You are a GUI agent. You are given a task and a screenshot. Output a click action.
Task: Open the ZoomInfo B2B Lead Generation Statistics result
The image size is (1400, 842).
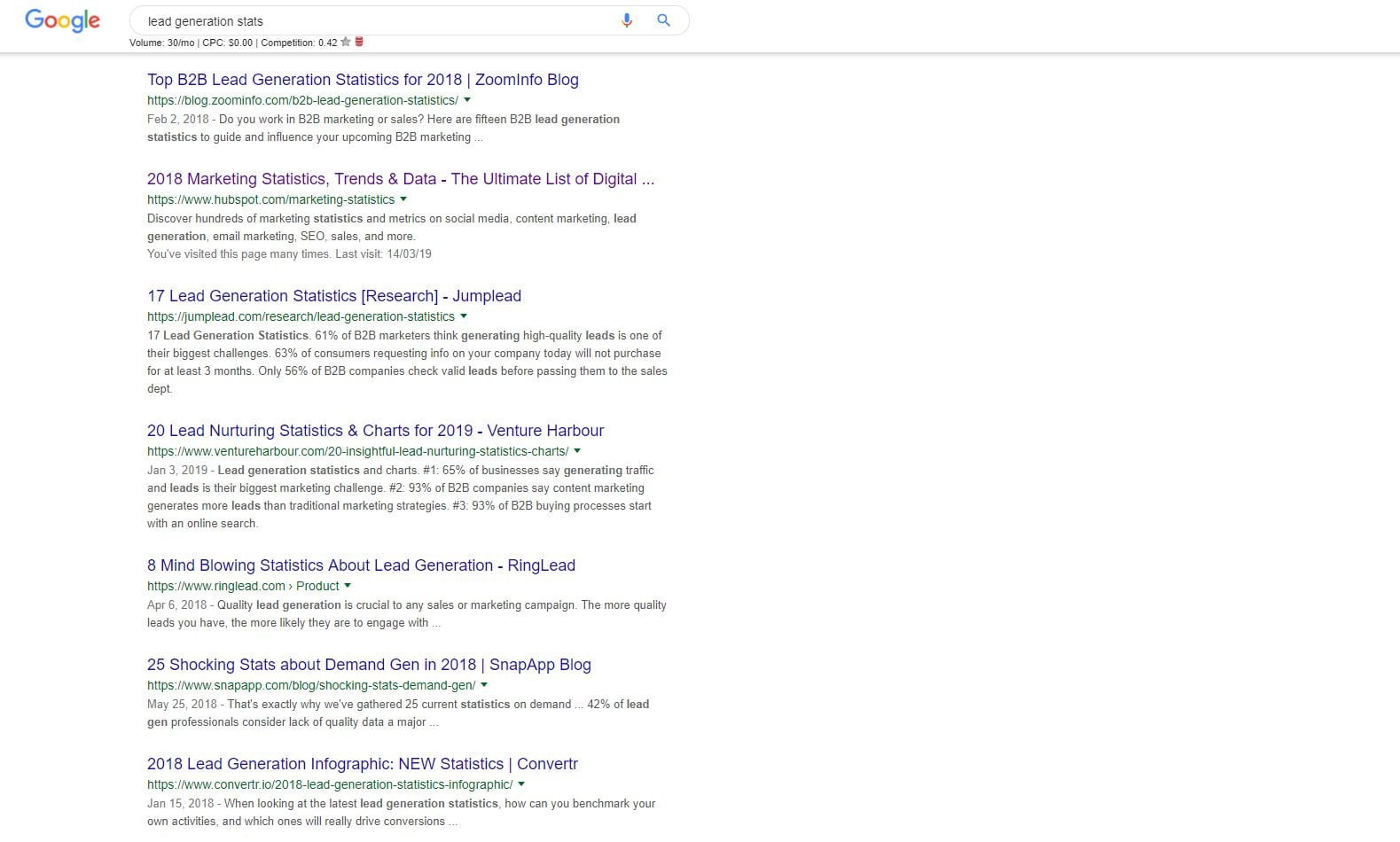tap(363, 80)
